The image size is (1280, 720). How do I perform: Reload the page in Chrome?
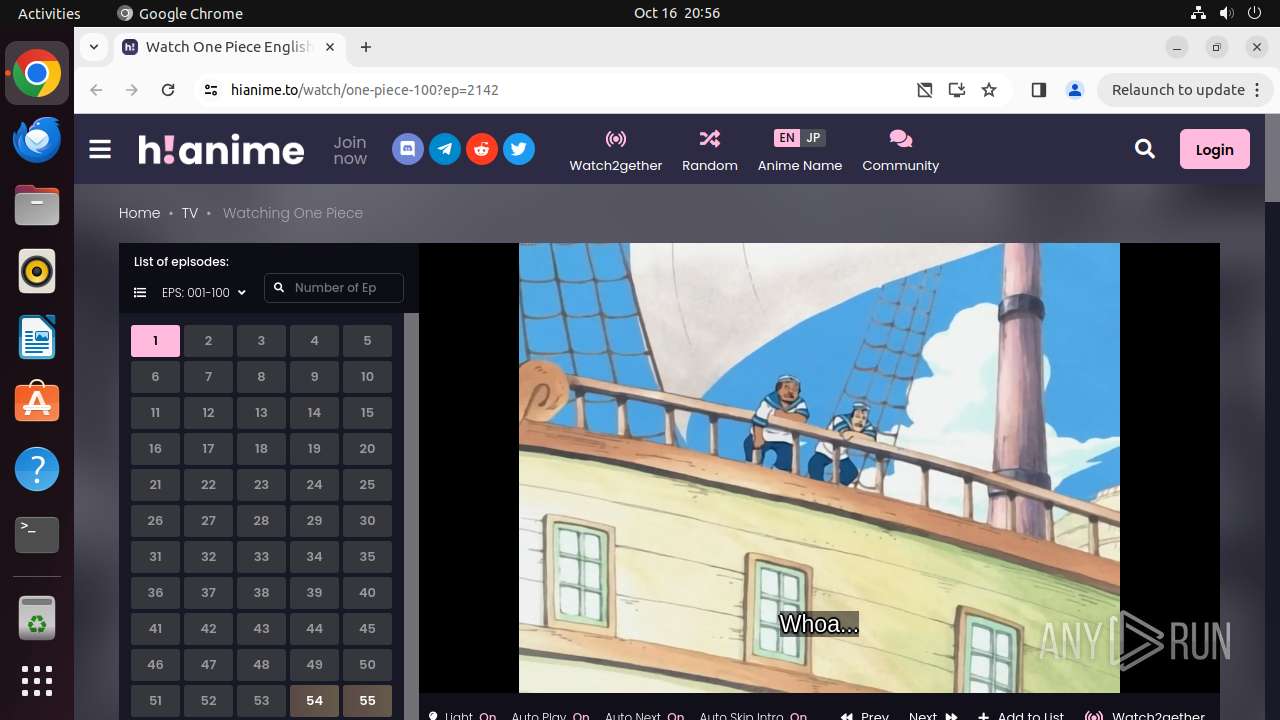pos(168,90)
